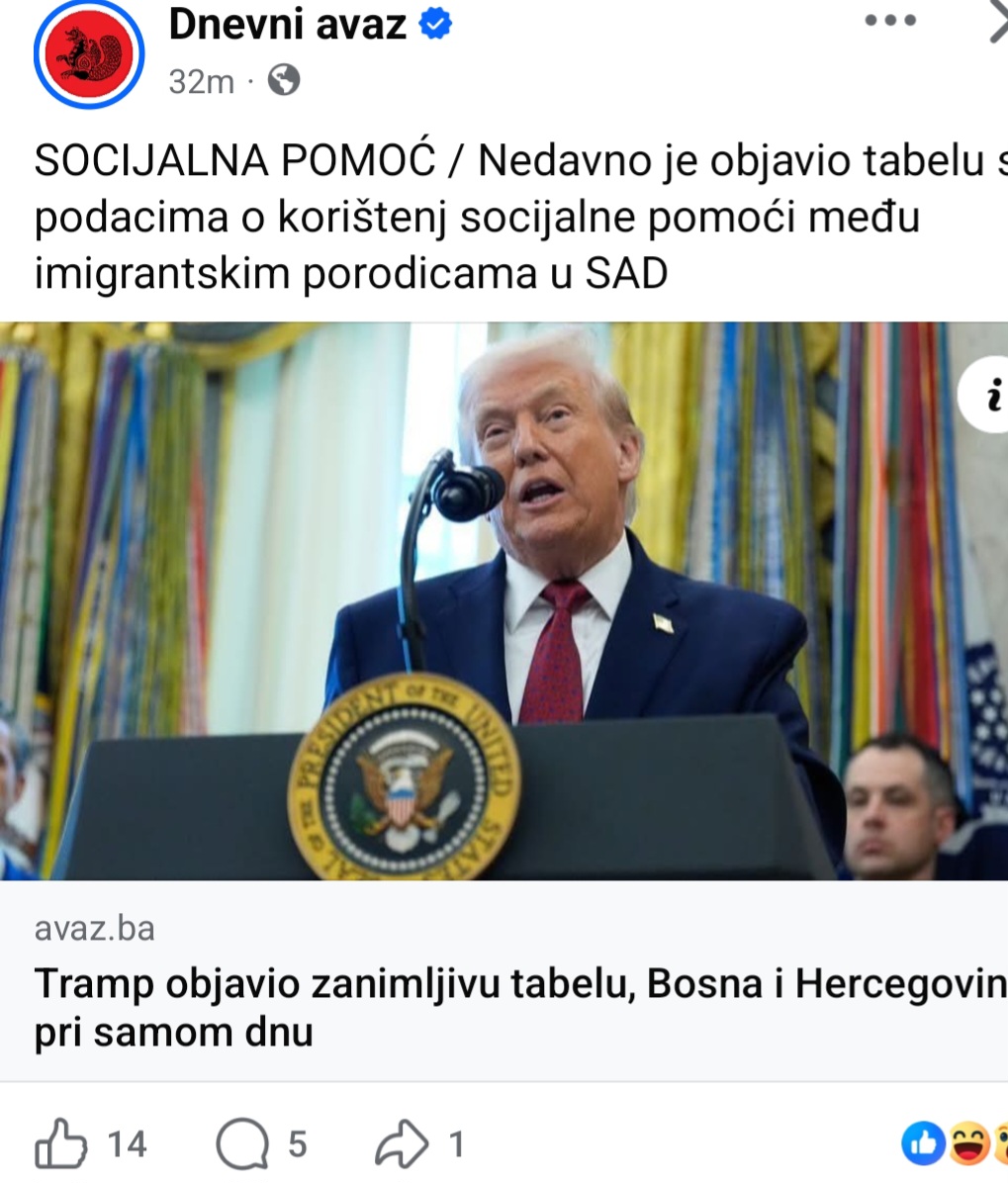Open the three-dot post options menu

click(x=890, y=21)
